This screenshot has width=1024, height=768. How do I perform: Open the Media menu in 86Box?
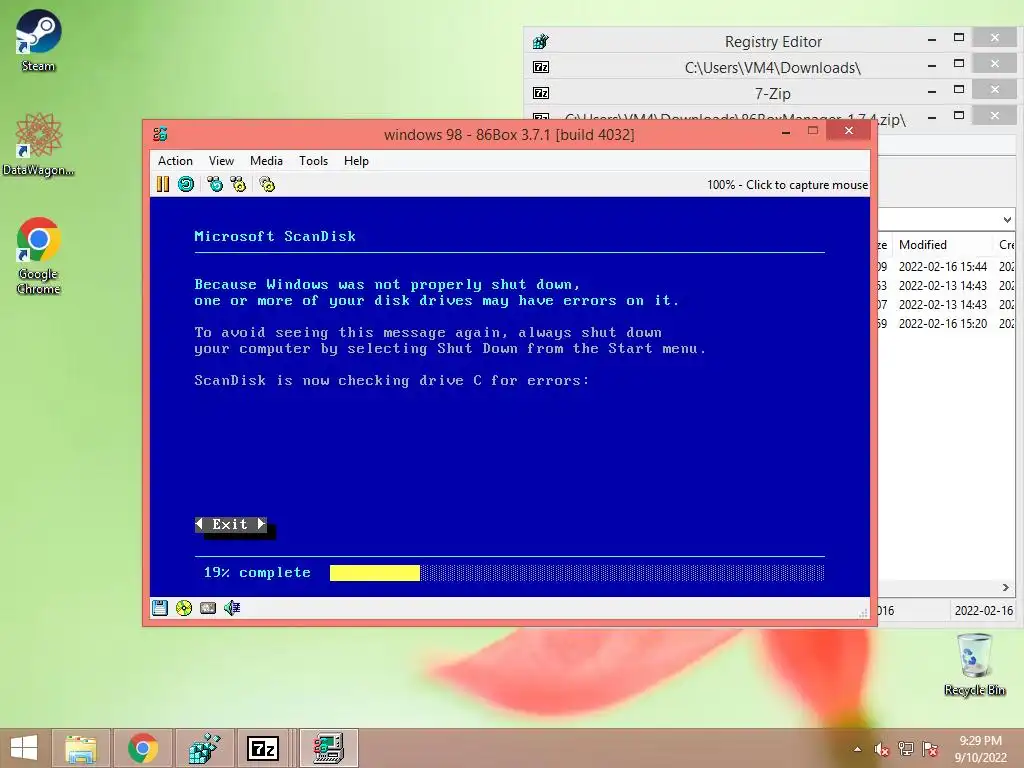266,161
